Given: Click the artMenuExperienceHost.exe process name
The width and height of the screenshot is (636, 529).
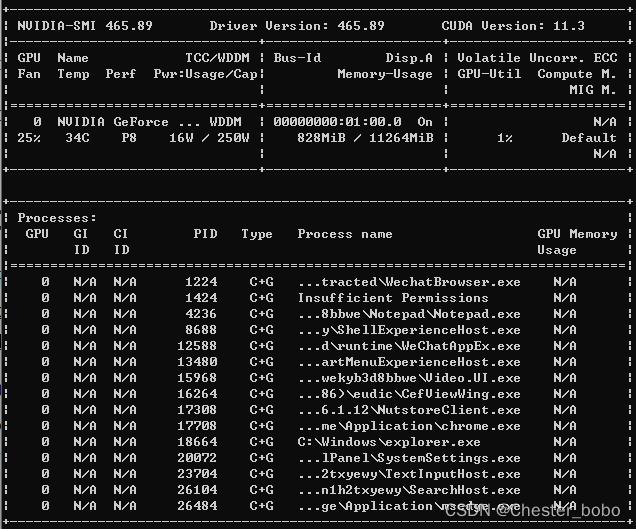Looking at the screenshot, I should [x=409, y=362].
